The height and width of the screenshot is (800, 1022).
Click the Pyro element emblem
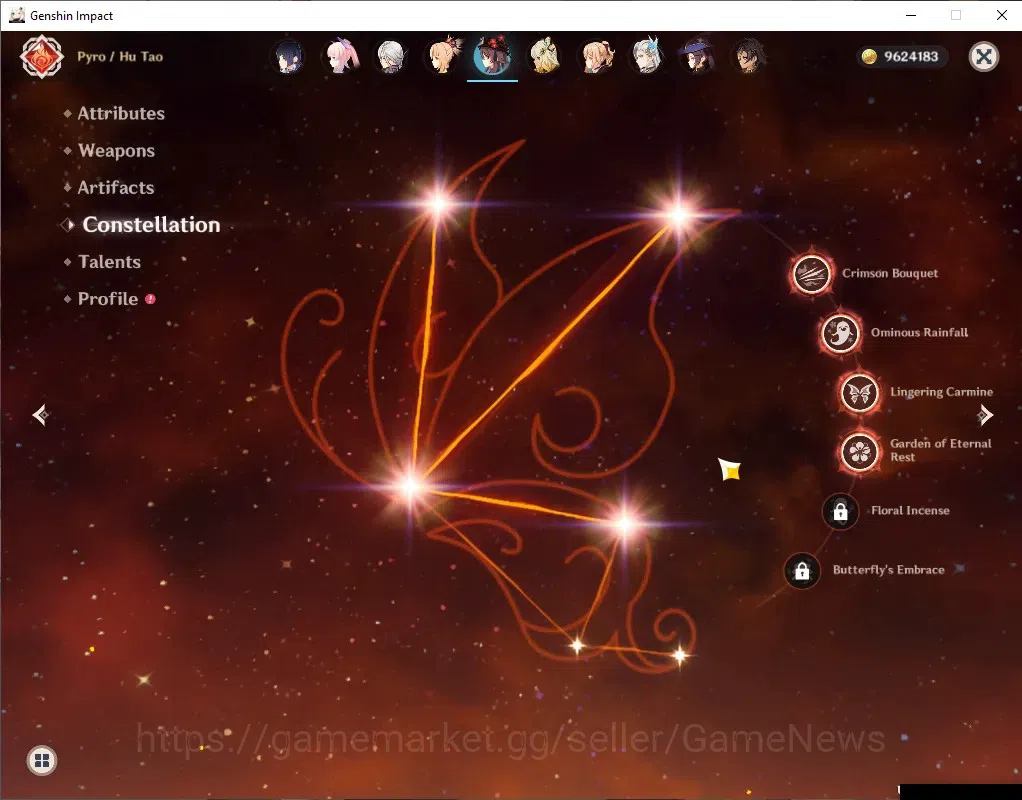42,57
